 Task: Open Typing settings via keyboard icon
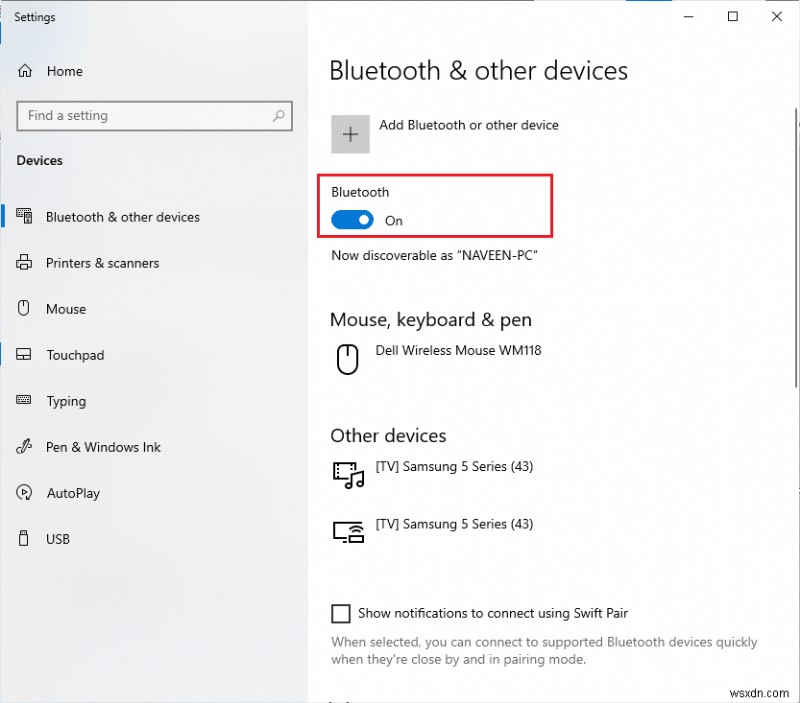point(23,401)
